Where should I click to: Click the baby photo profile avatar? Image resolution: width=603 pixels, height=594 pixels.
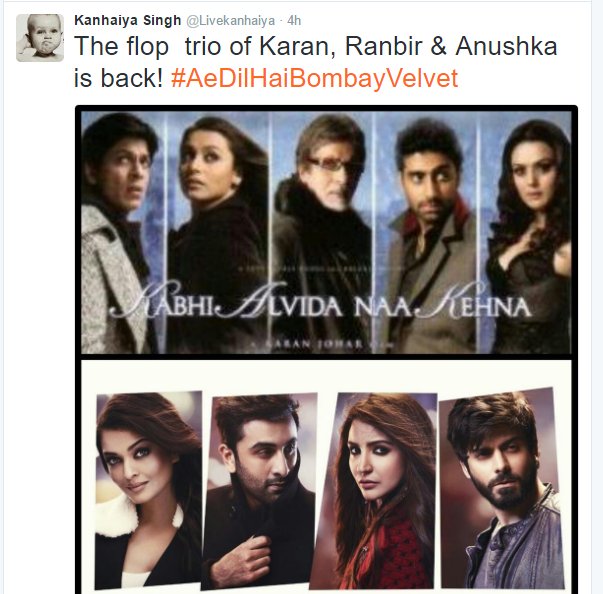click(40, 38)
